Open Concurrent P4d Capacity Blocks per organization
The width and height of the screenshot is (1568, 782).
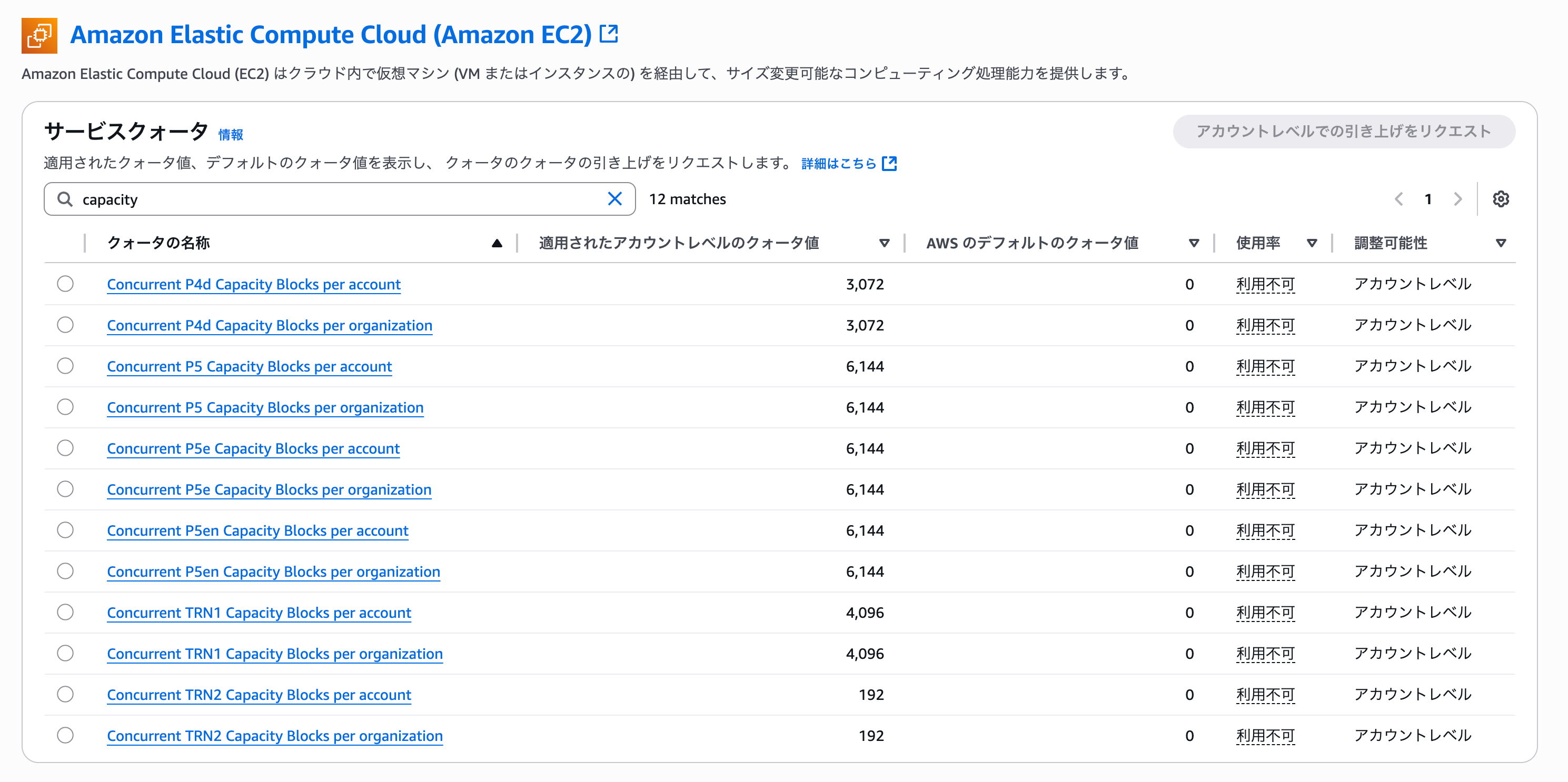270,325
